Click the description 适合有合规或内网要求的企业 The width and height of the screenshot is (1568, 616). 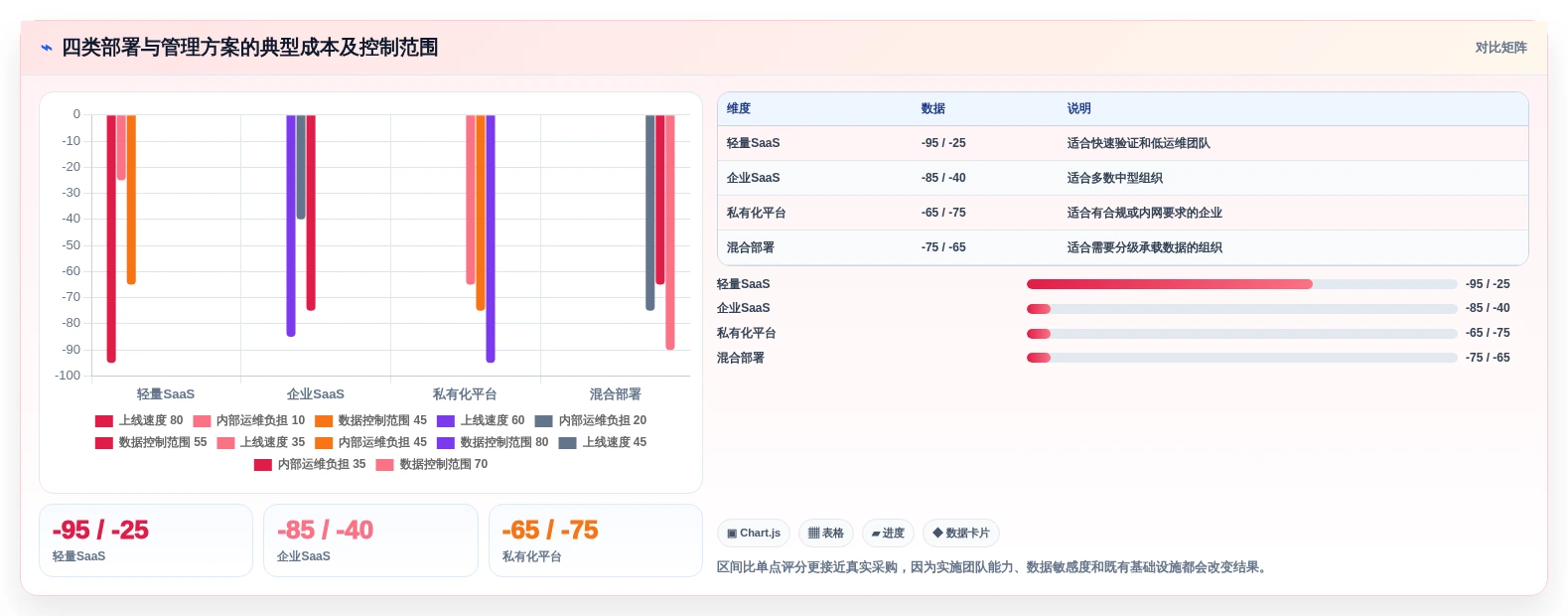[x=1145, y=213]
